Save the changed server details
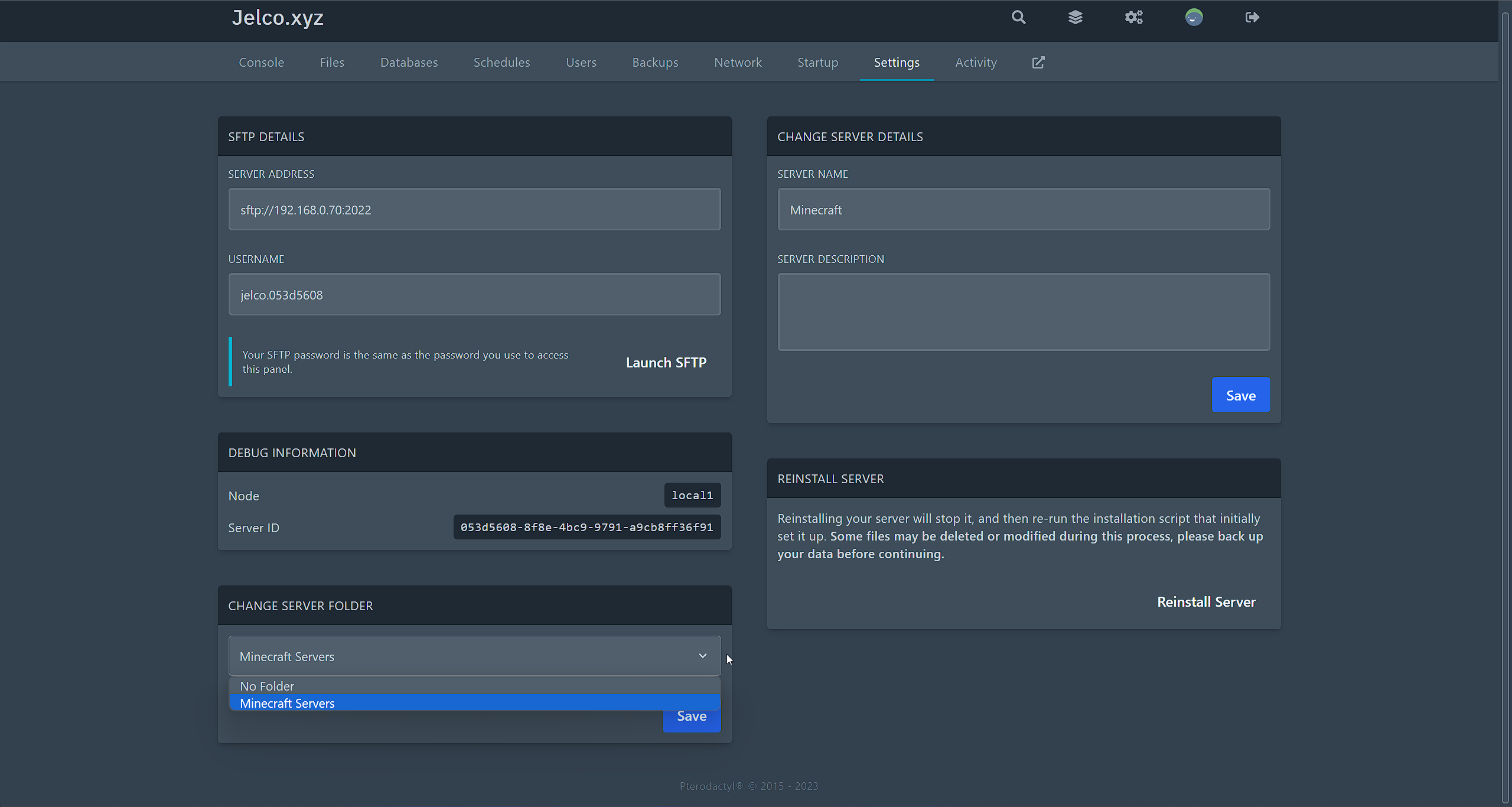This screenshot has width=1512, height=807. (x=1240, y=395)
